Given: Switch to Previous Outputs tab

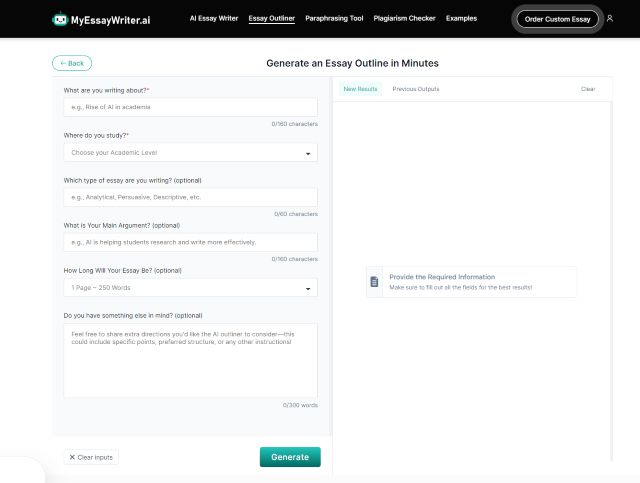Looking at the screenshot, I should (x=416, y=89).
